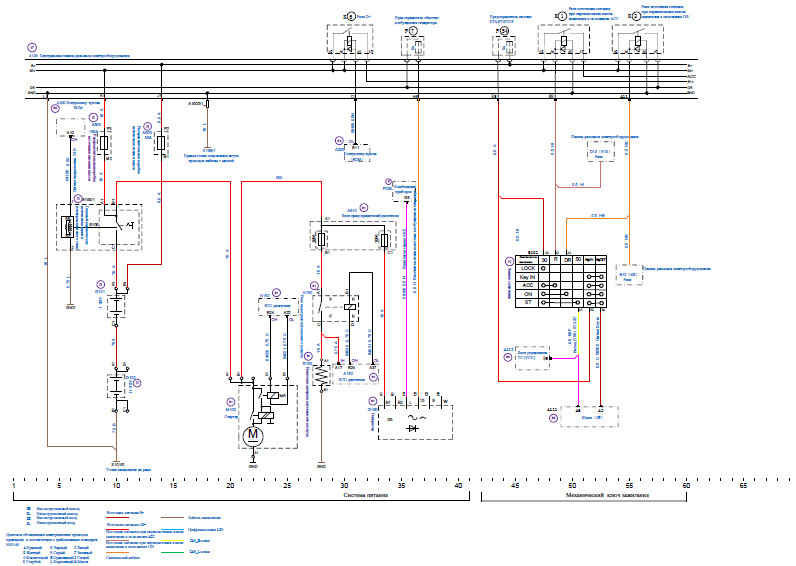Select the ON row in ignition table
This screenshot has width=796, height=566.
tap(526, 295)
